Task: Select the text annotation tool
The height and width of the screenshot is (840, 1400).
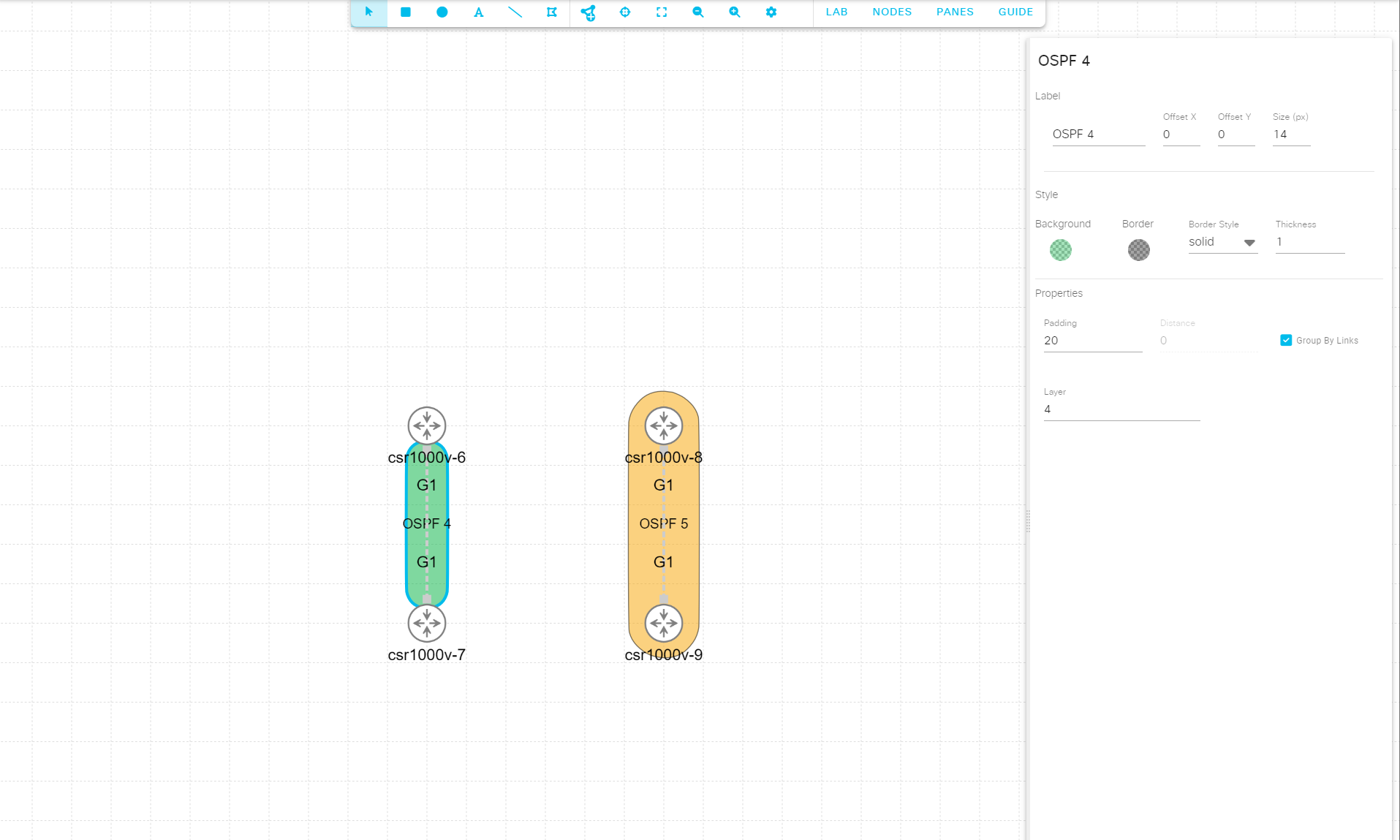Action: point(479,12)
